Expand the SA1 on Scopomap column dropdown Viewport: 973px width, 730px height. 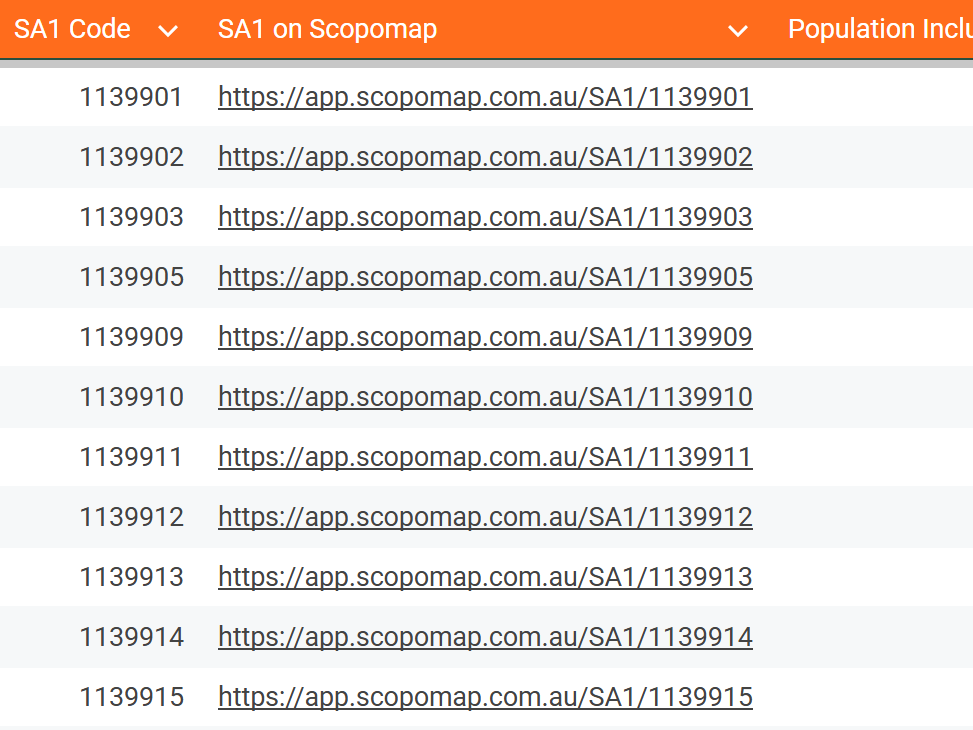[738, 31]
